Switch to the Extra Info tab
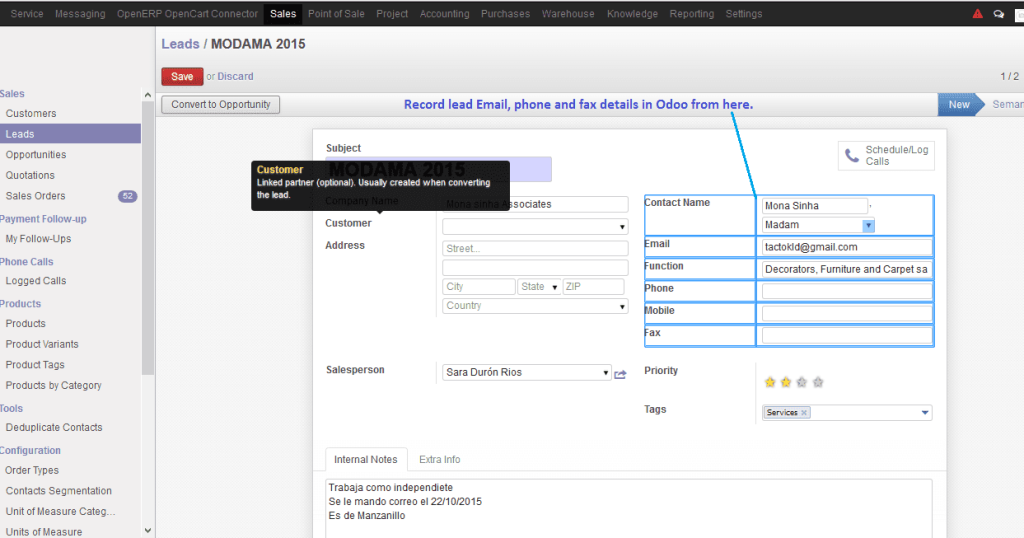 tap(440, 460)
